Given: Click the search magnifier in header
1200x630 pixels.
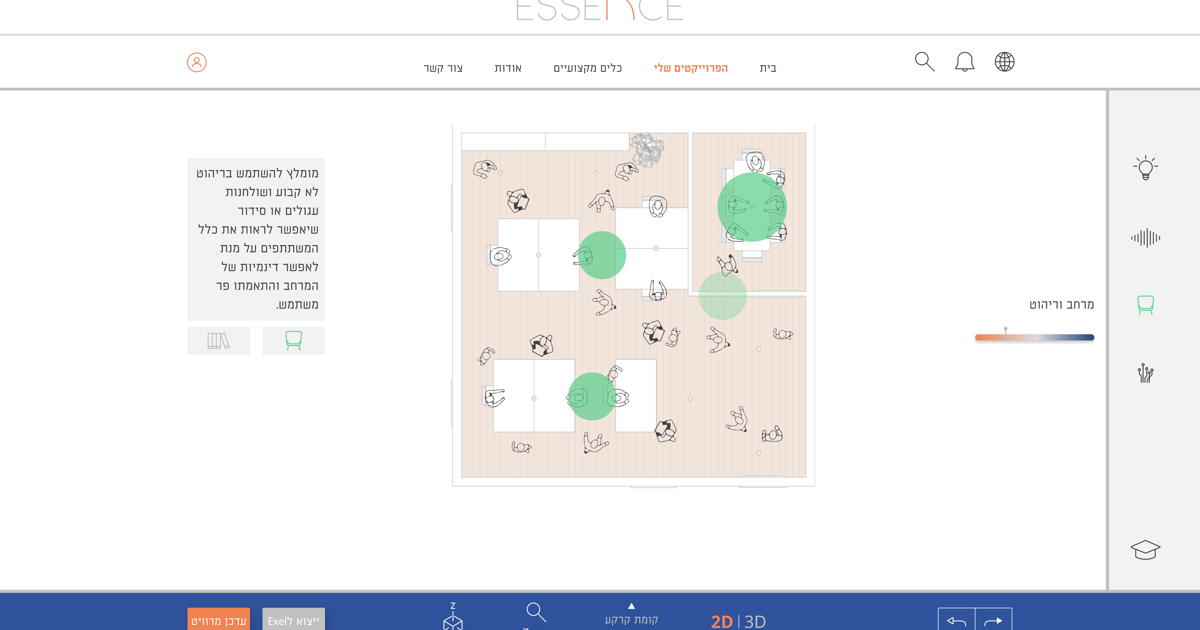Looking at the screenshot, I should [x=924, y=62].
